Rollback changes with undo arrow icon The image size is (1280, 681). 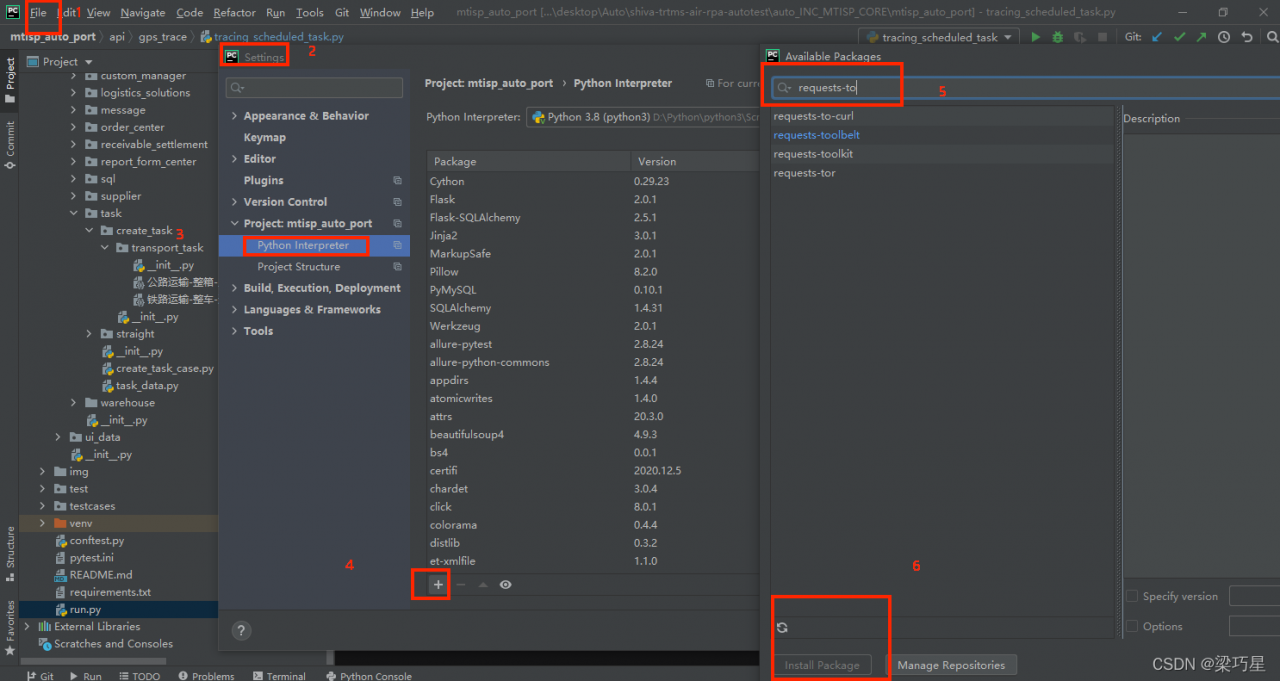1246,37
